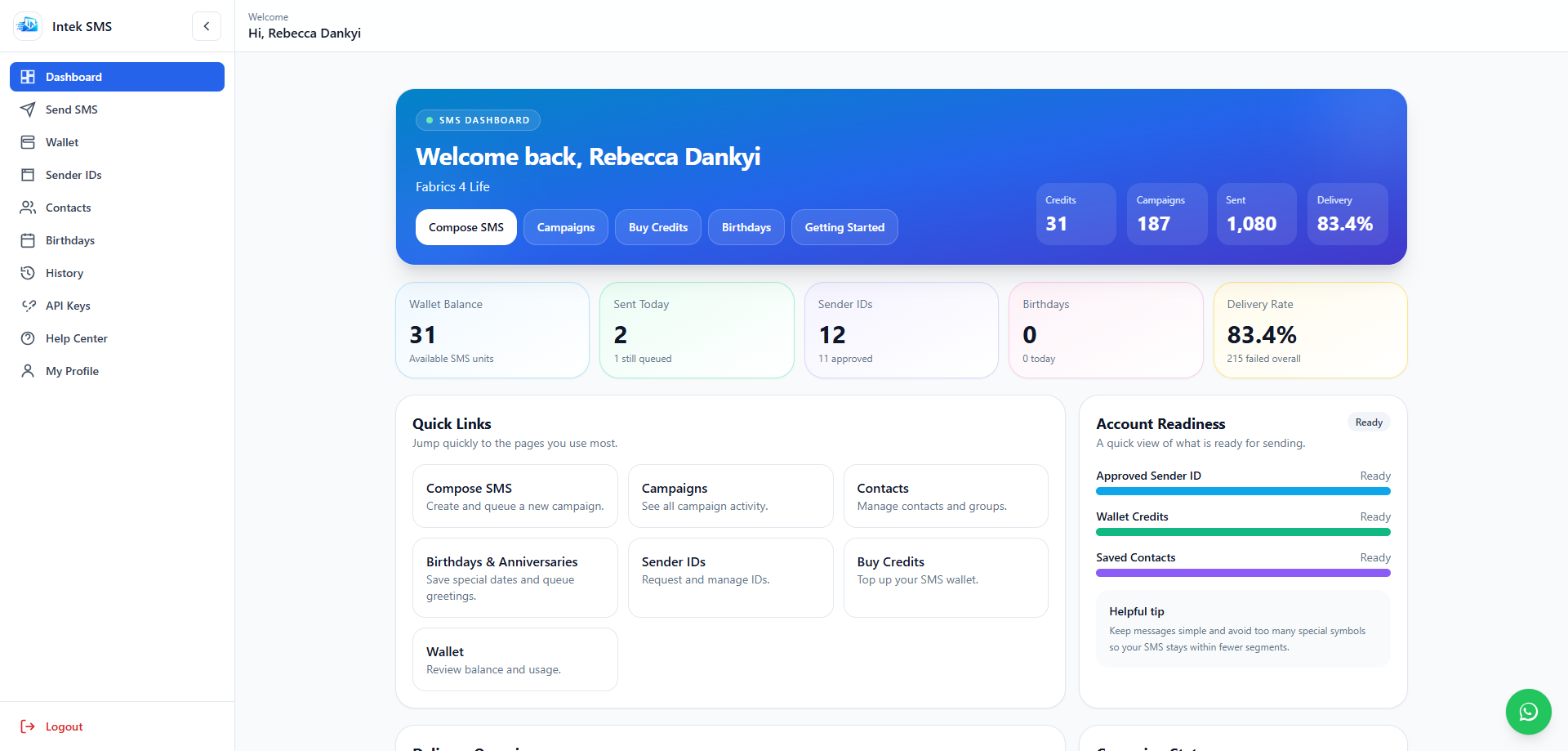The image size is (1568, 751).
Task: Click the Getting Started button
Action: pos(844,227)
